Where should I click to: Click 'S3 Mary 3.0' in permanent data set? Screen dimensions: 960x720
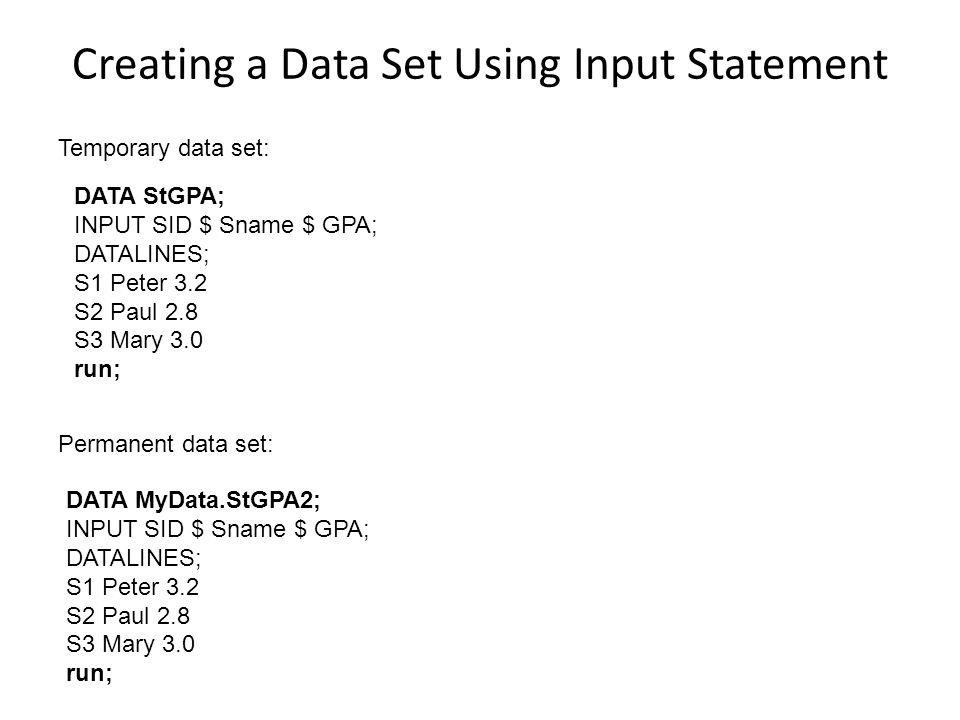click(x=130, y=644)
